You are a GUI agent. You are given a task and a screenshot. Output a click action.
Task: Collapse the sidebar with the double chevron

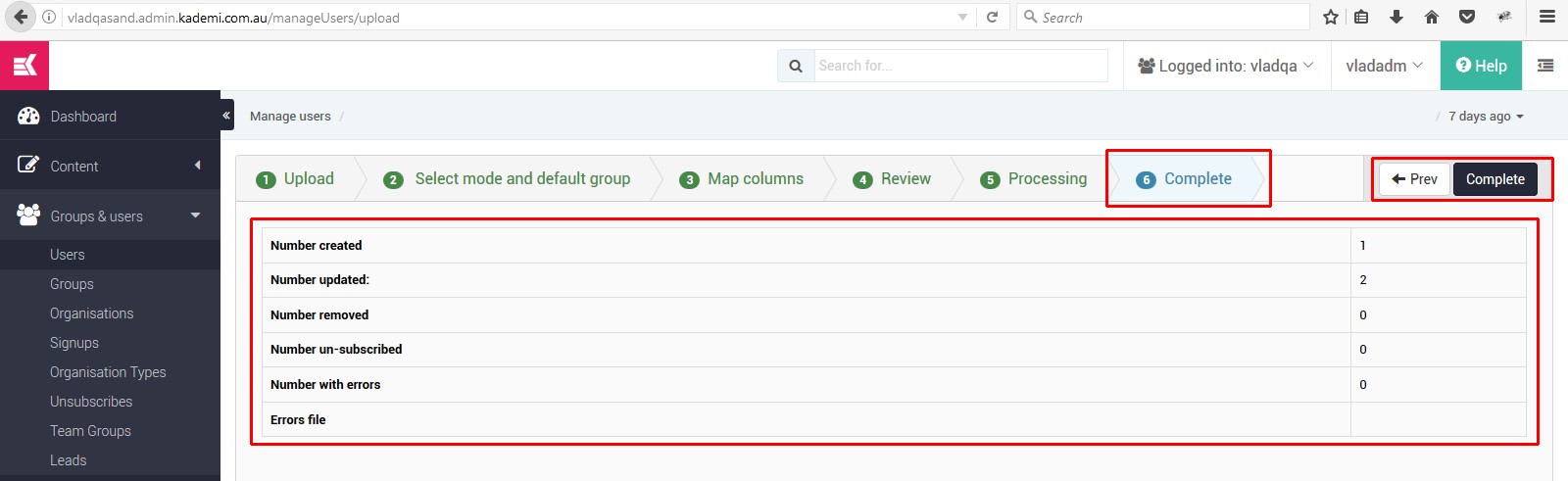tap(226, 115)
